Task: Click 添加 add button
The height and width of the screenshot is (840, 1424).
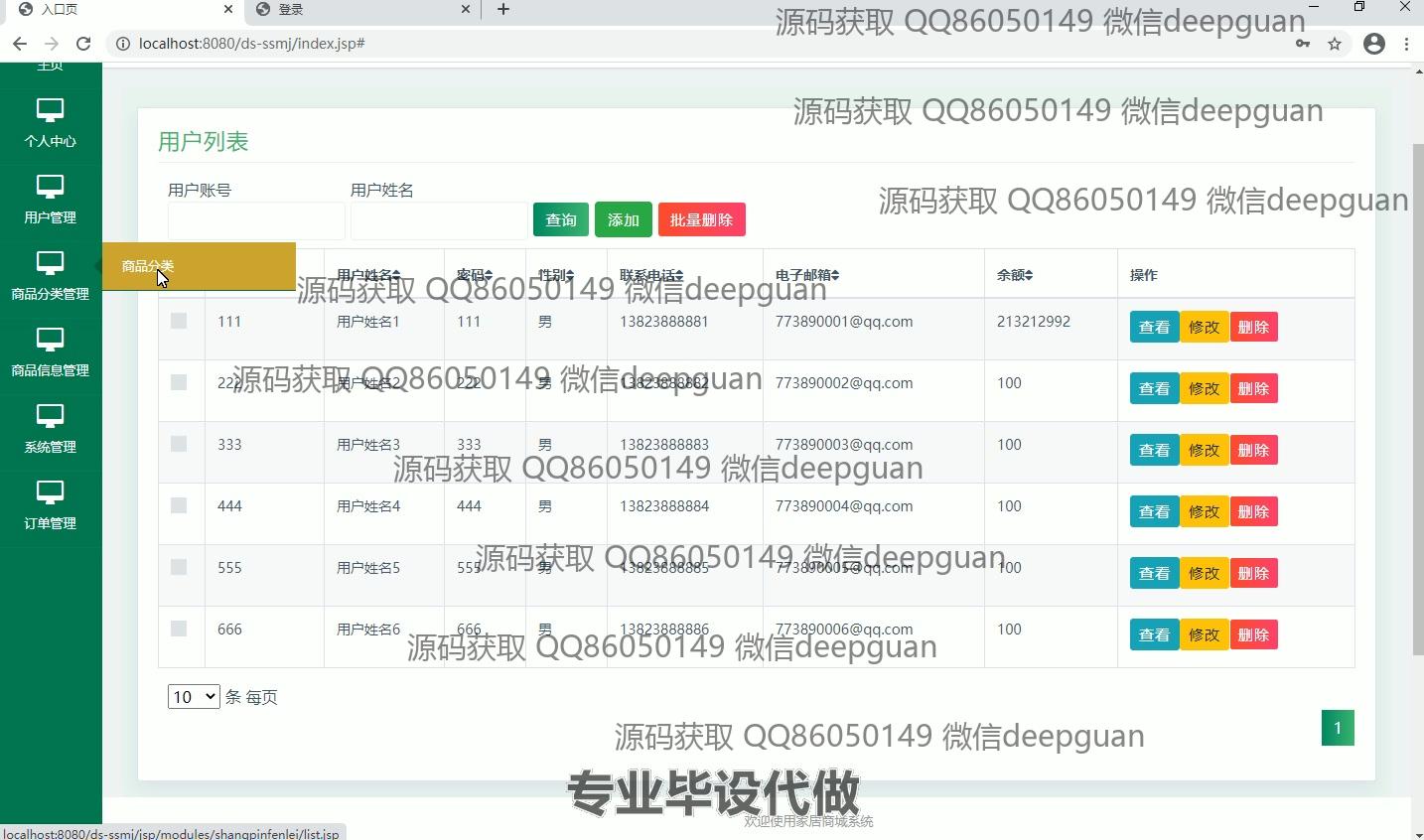Action: (x=624, y=219)
